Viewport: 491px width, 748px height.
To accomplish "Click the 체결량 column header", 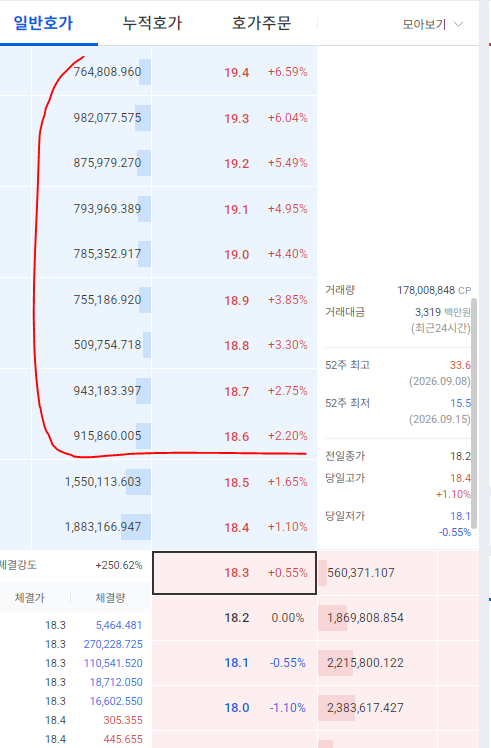I will pos(110,598).
